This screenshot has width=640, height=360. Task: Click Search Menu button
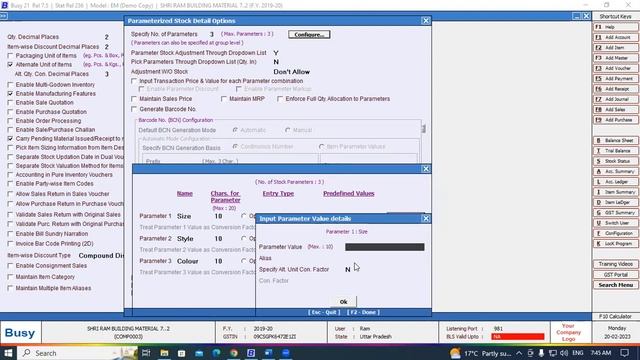[616, 285]
